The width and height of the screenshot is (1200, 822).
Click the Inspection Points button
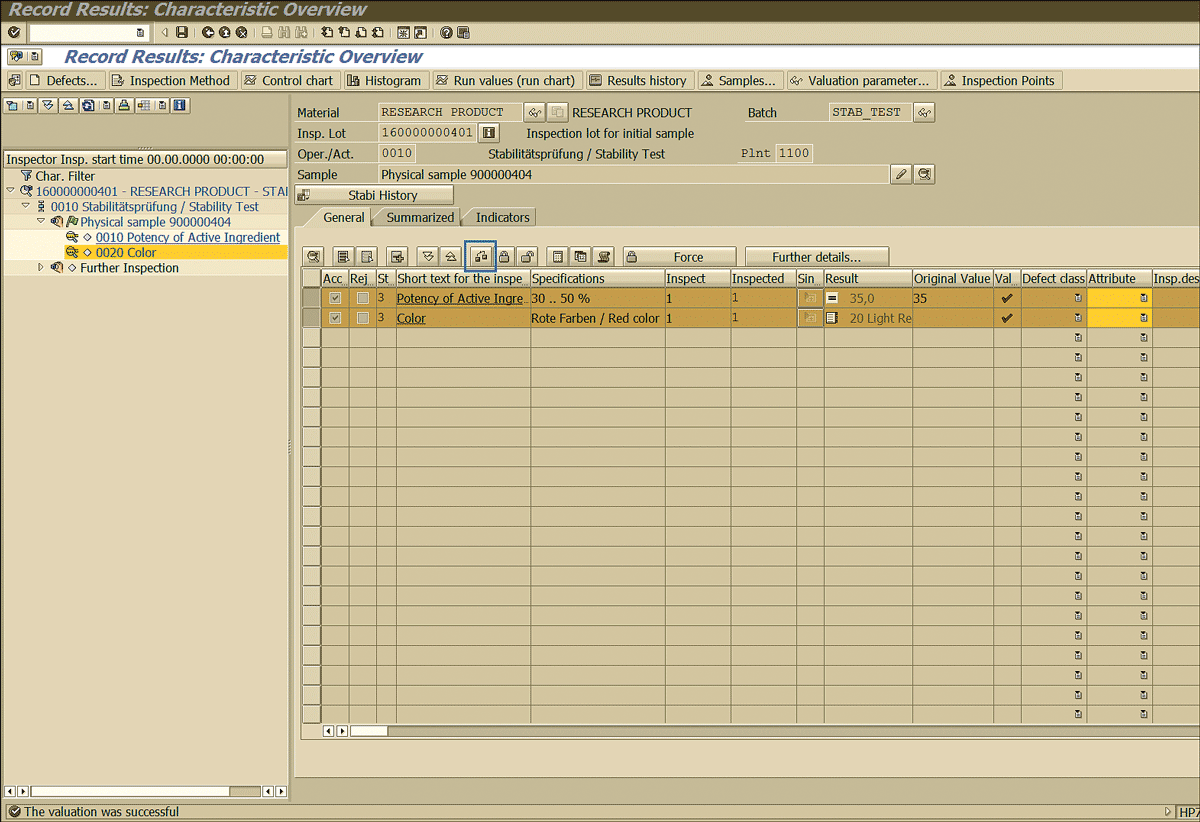tap(1000, 81)
